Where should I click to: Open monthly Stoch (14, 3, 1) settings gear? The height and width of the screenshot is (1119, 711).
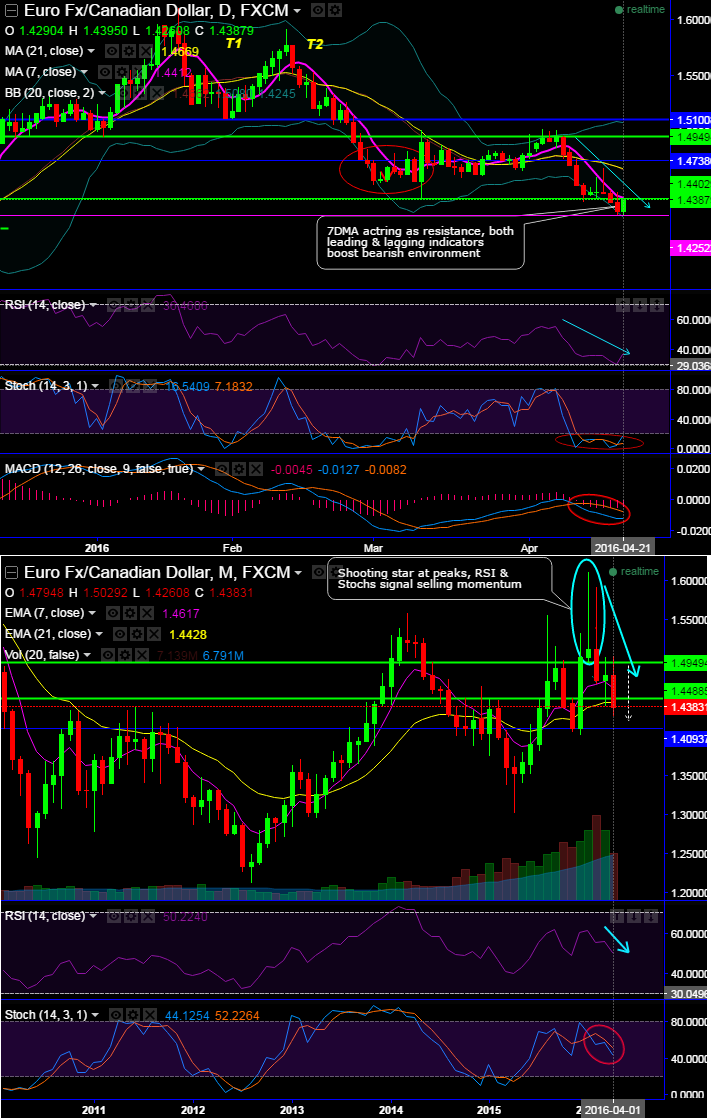pyautogui.click(x=133, y=1015)
